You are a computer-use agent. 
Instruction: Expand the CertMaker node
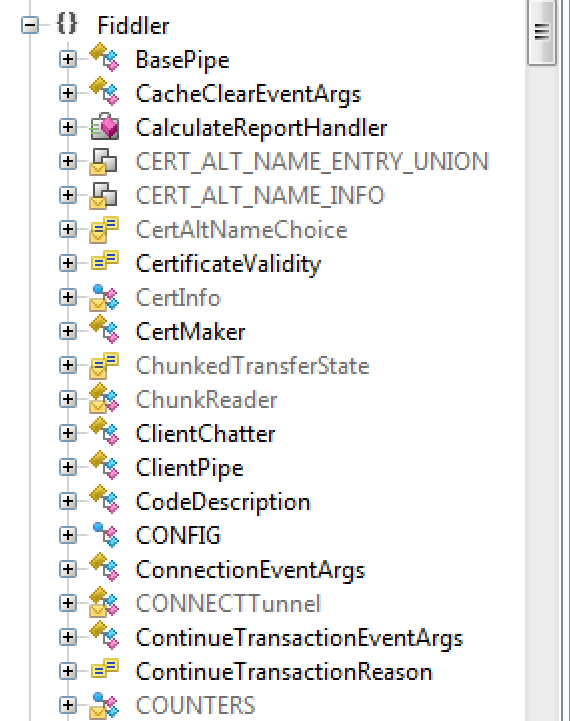click(68, 331)
